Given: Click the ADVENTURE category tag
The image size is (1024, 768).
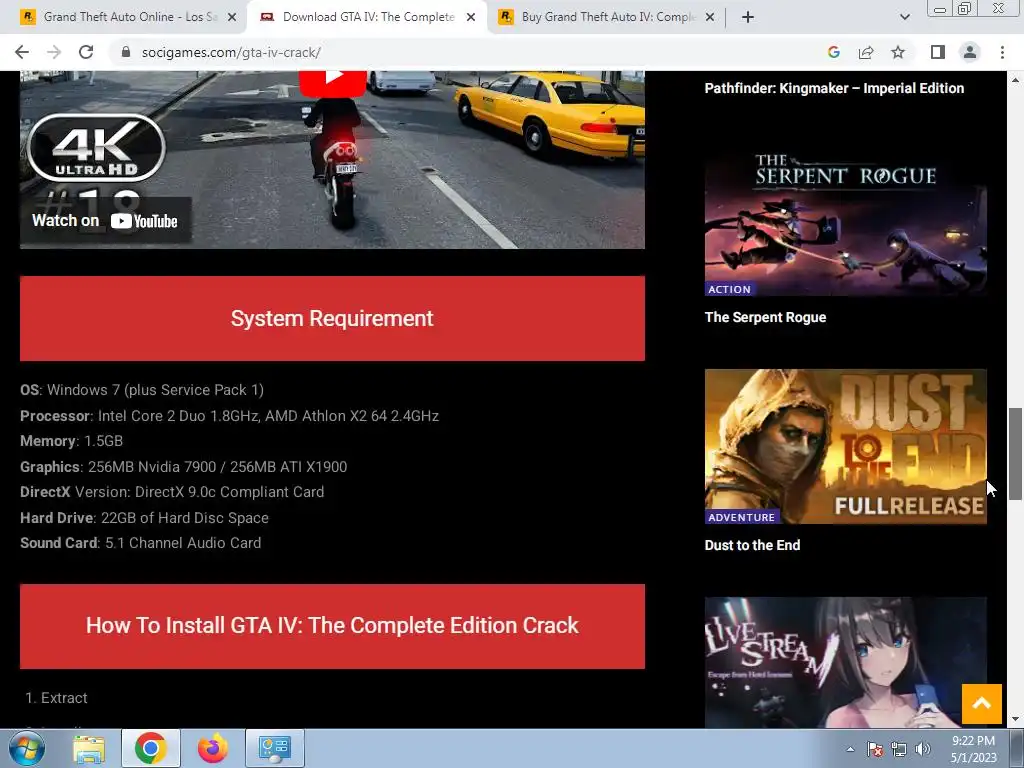Looking at the screenshot, I should 741,517.
